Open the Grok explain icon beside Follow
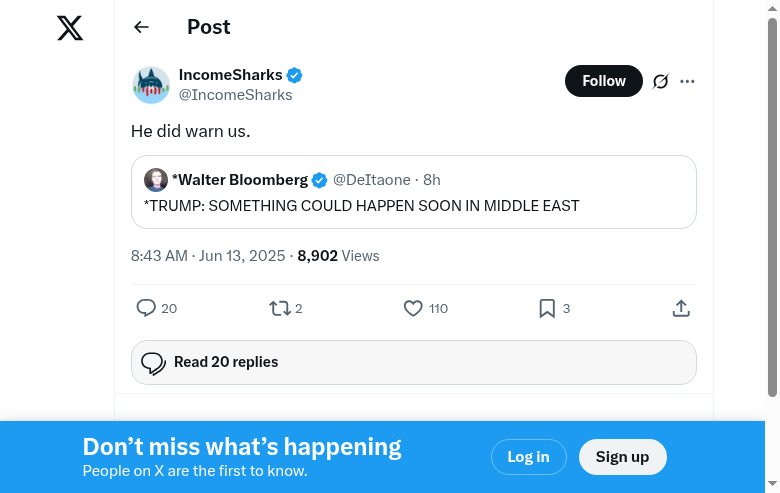 660,81
